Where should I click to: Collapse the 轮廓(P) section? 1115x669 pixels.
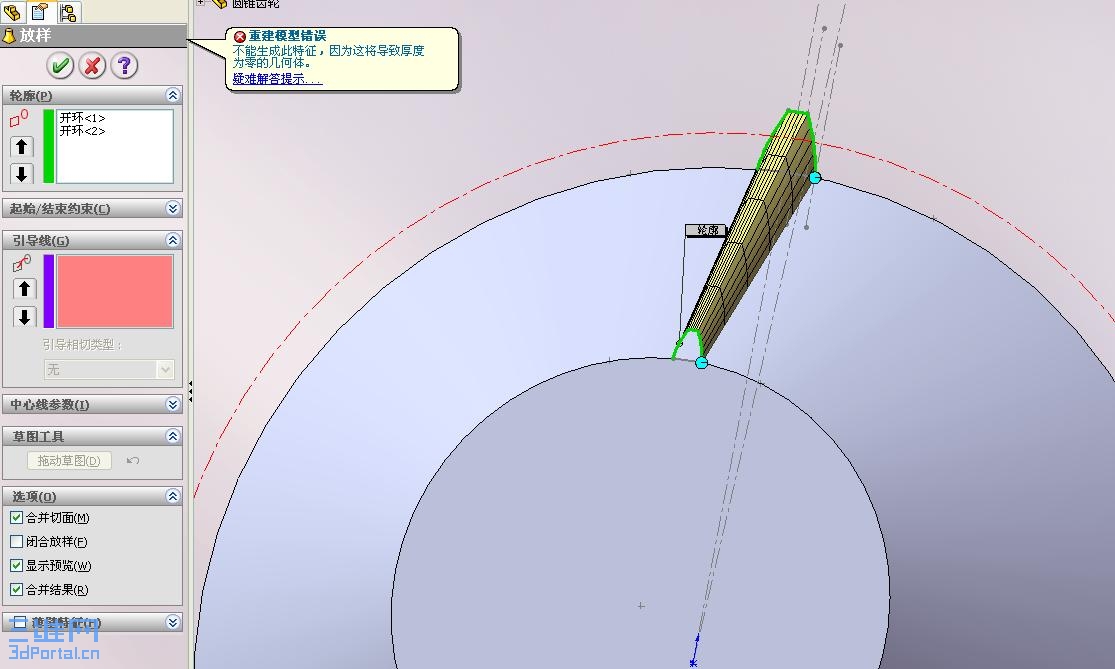(x=173, y=95)
